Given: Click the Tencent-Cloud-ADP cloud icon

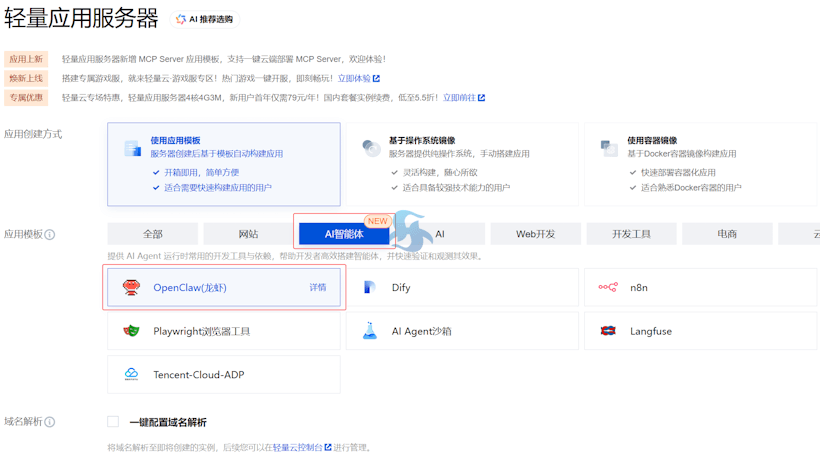Looking at the screenshot, I should tap(131, 374).
